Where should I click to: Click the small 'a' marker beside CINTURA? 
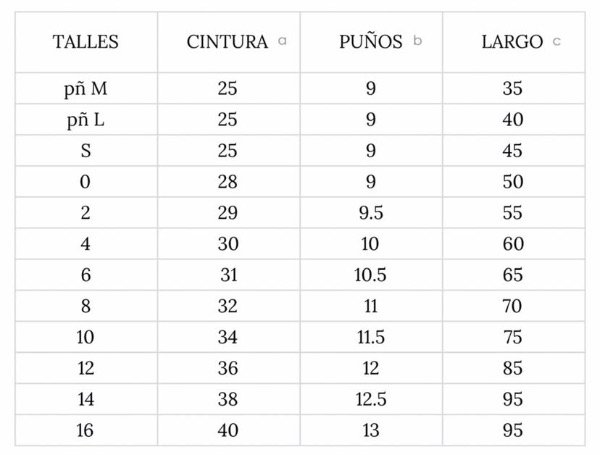(282, 41)
